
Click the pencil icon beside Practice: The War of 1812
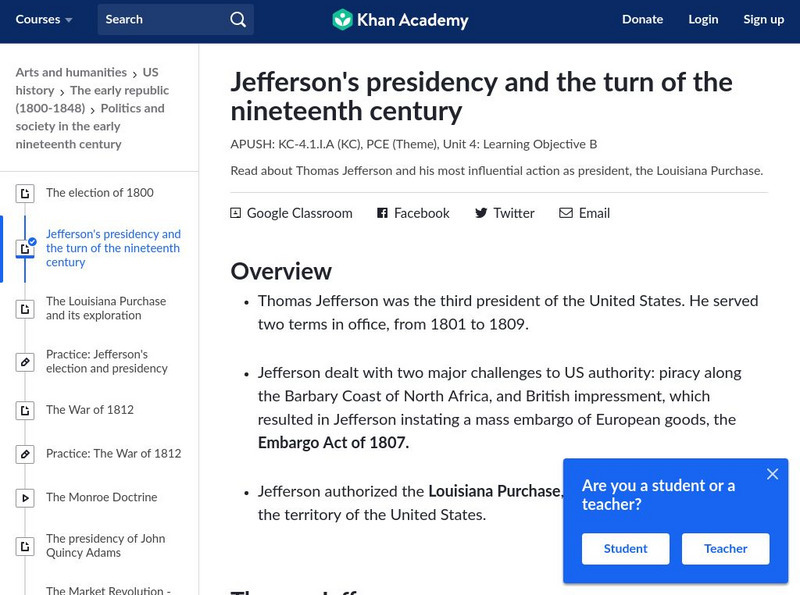tap(26, 454)
